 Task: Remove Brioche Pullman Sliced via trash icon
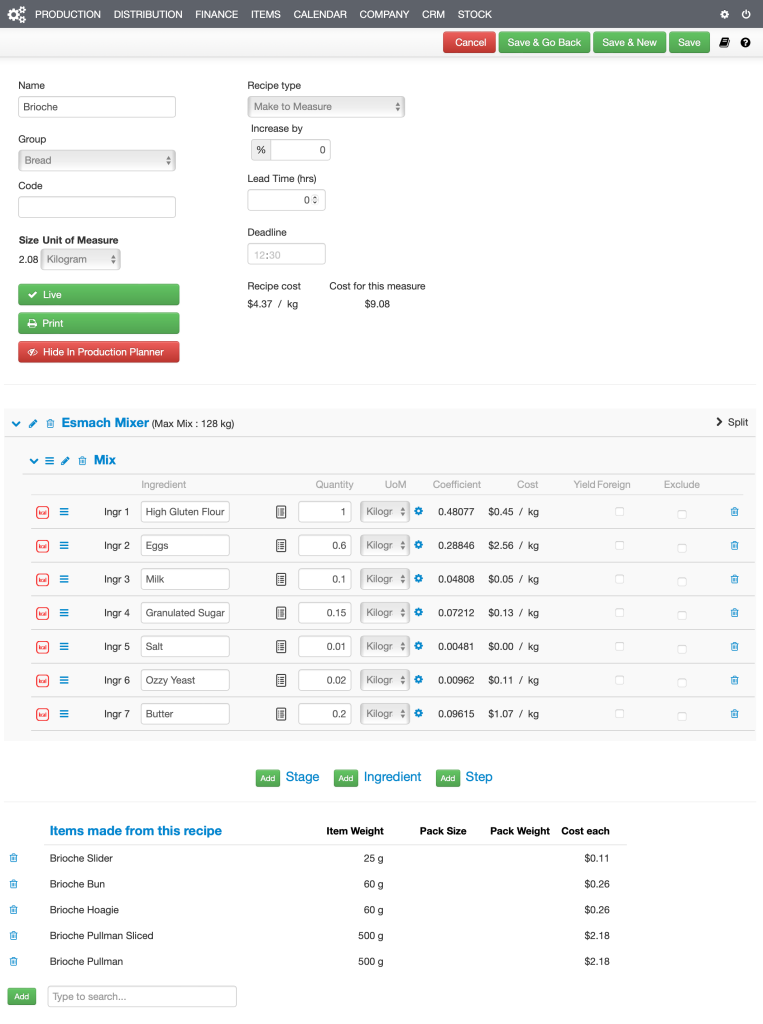click(14, 936)
